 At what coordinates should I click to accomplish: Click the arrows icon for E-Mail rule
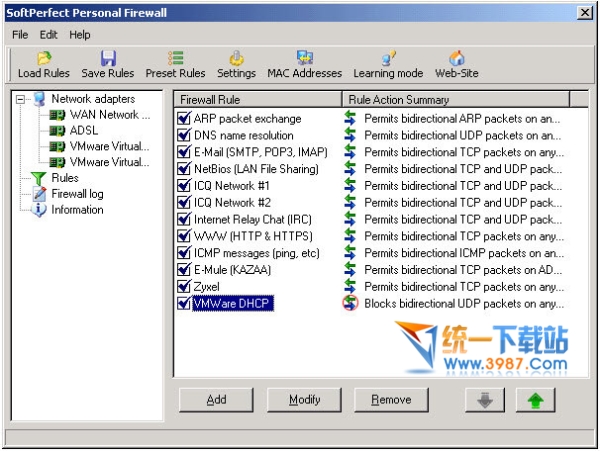click(x=350, y=152)
